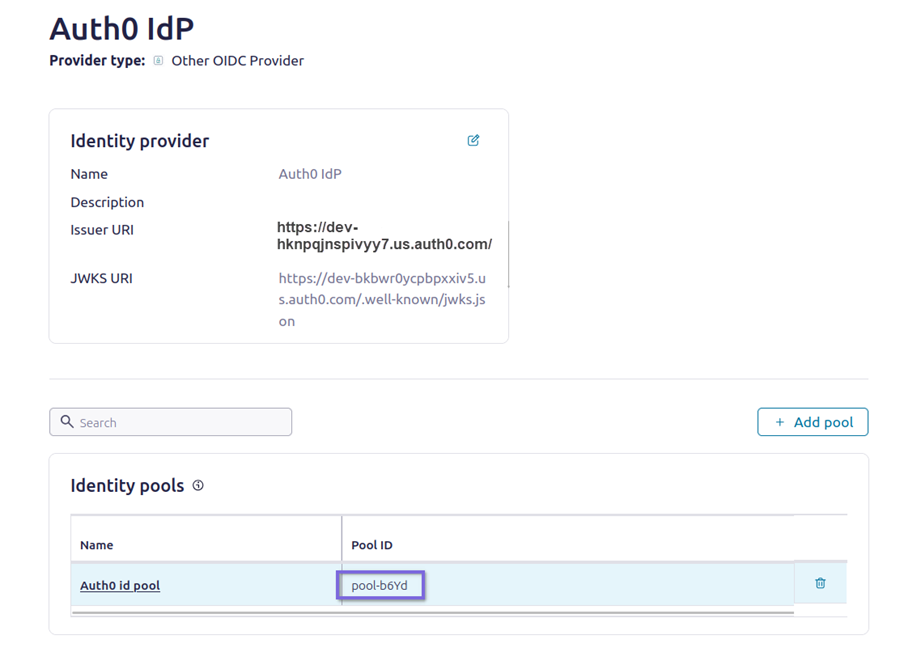Click the plus icon inside the Add pool button
The height and width of the screenshot is (648, 900).
click(778, 421)
